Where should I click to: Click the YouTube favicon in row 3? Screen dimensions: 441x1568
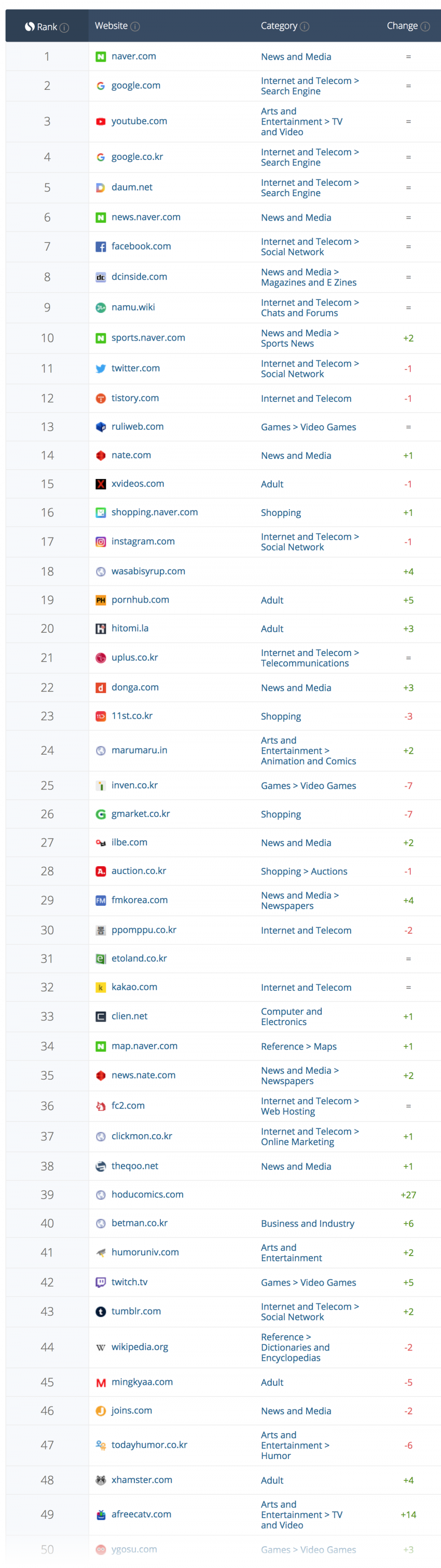tap(101, 122)
